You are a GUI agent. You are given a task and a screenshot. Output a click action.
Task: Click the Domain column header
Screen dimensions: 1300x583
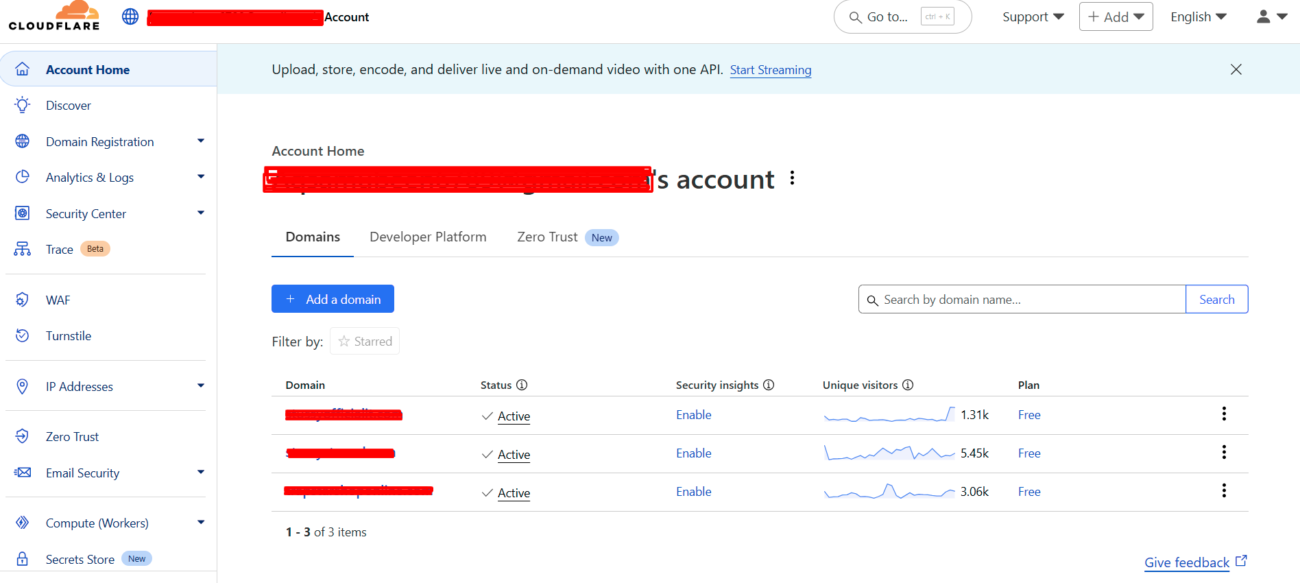[x=305, y=385]
